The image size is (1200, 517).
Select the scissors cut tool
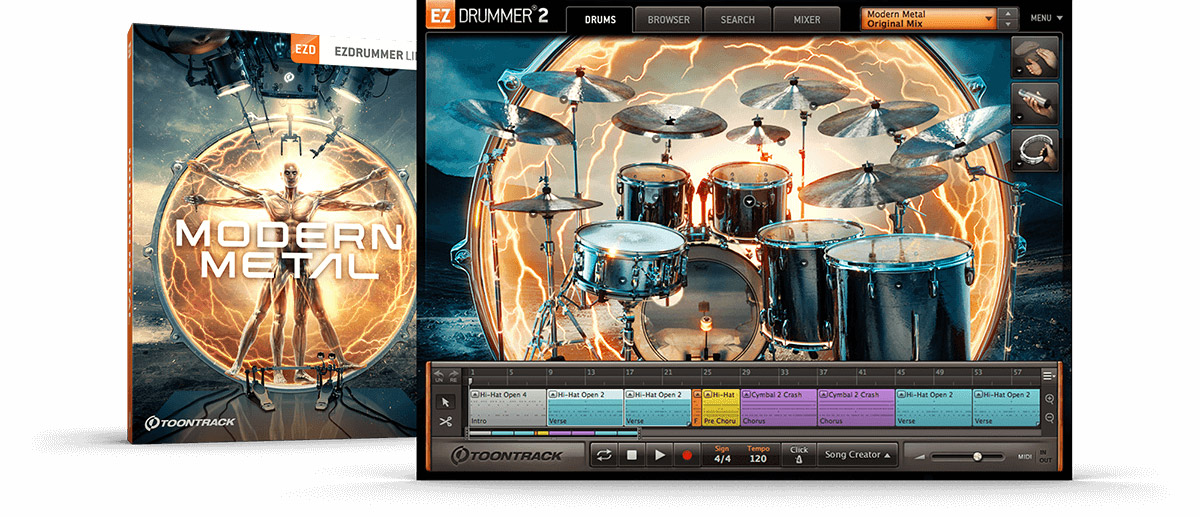coord(446,421)
